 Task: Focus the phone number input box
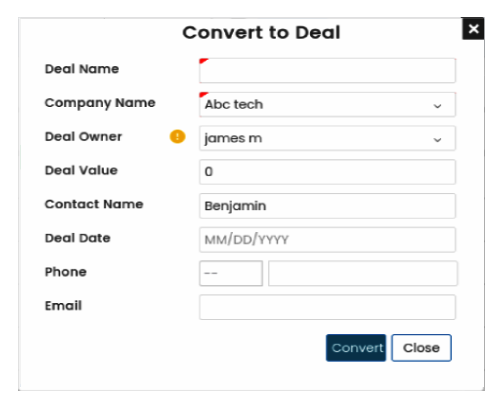tap(363, 273)
